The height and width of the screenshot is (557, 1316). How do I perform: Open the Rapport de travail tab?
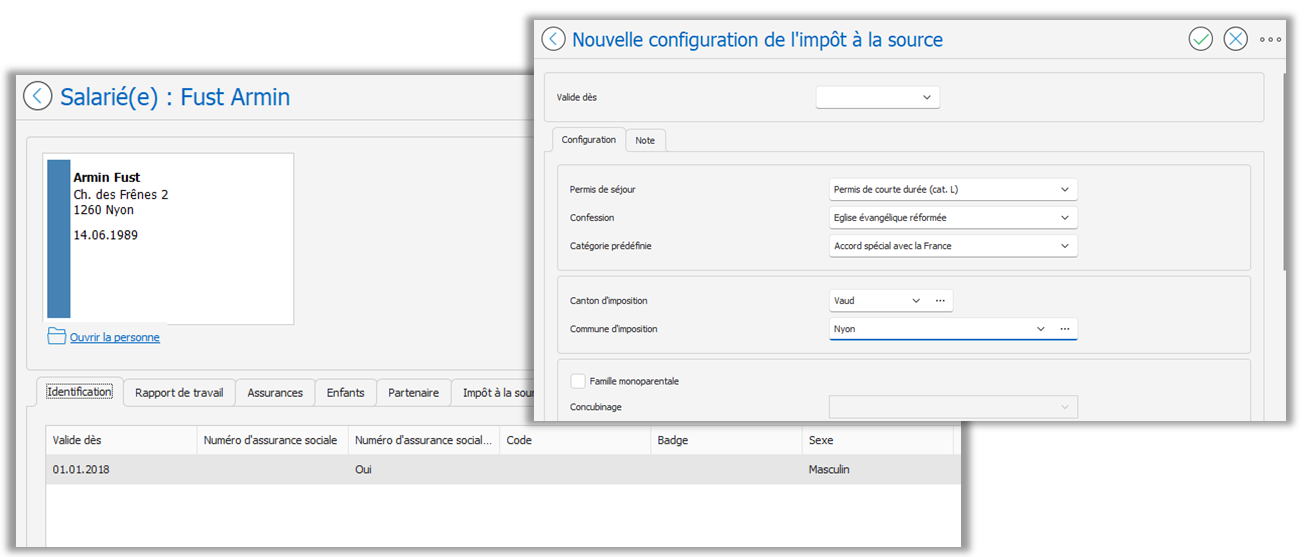click(179, 393)
